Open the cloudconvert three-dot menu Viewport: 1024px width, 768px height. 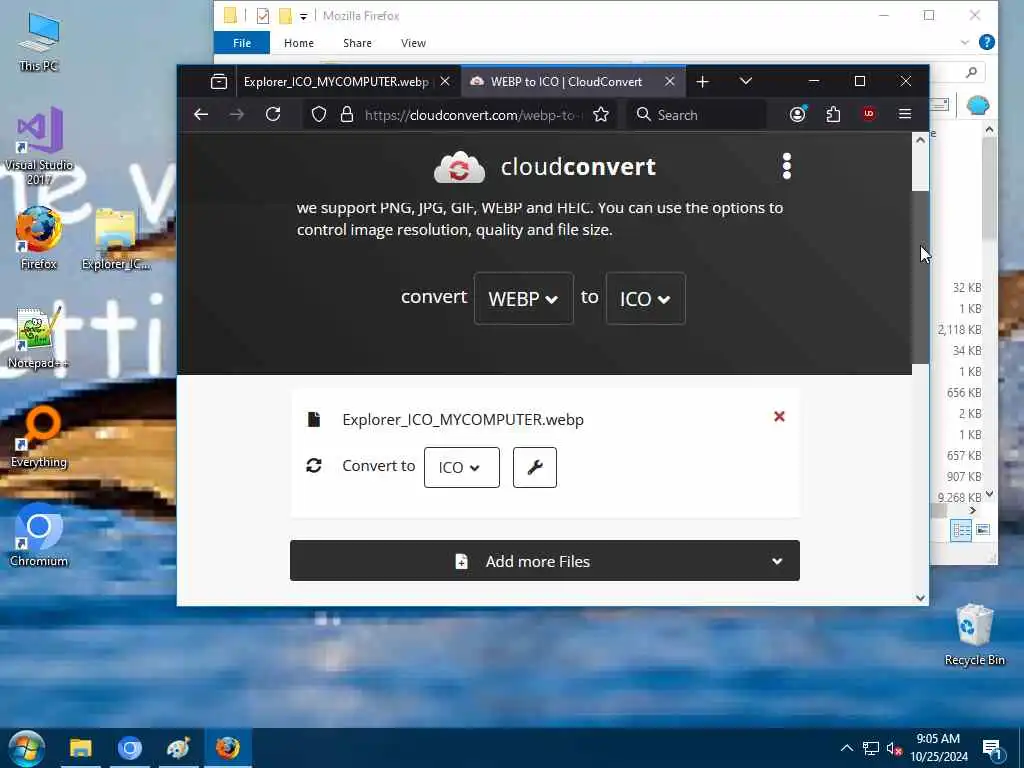(x=787, y=167)
